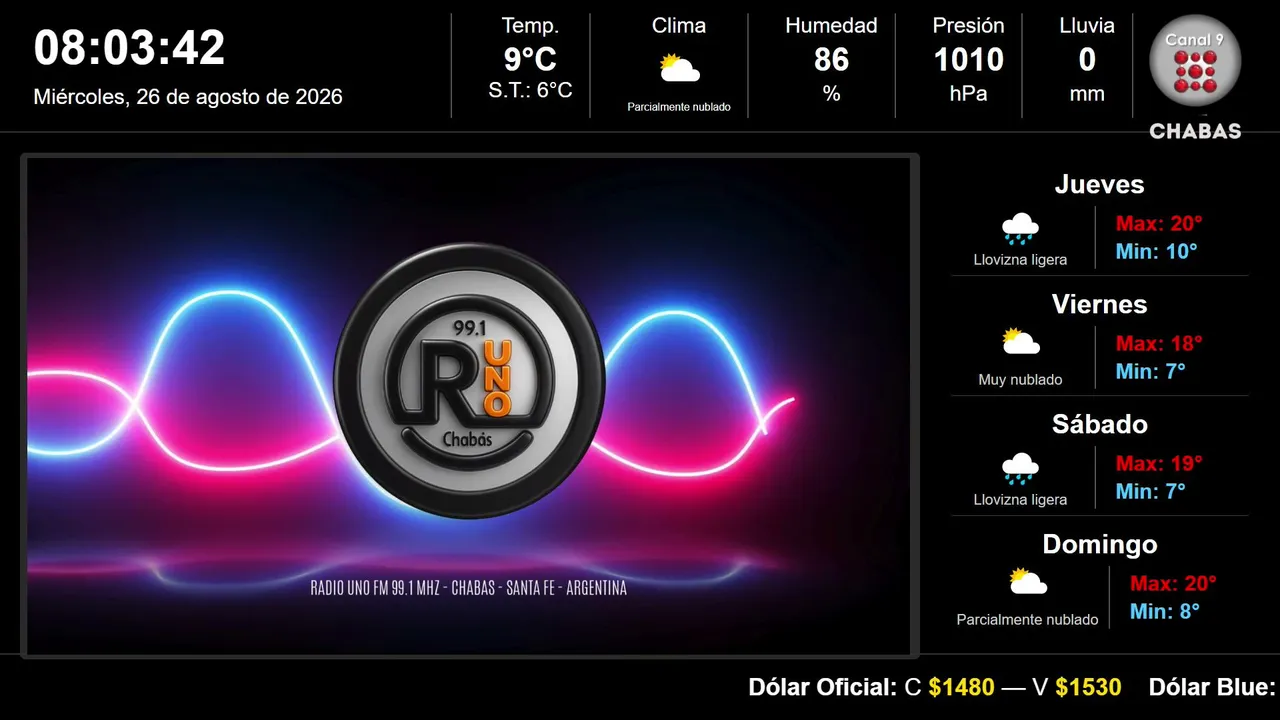Click the clock showing 08:03:42
Viewport: 1280px width, 720px height.
(130, 48)
